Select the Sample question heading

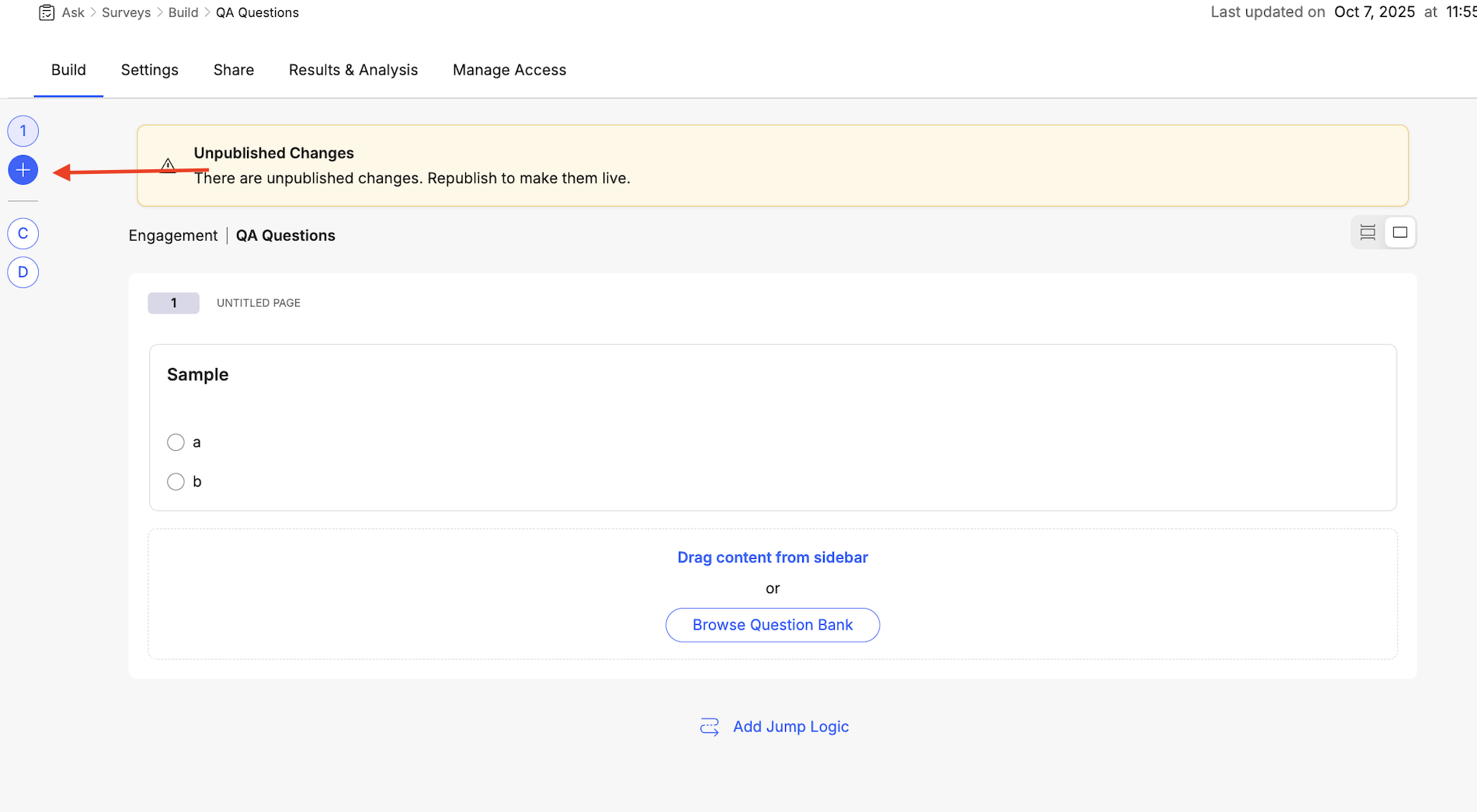pyautogui.click(x=197, y=375)
